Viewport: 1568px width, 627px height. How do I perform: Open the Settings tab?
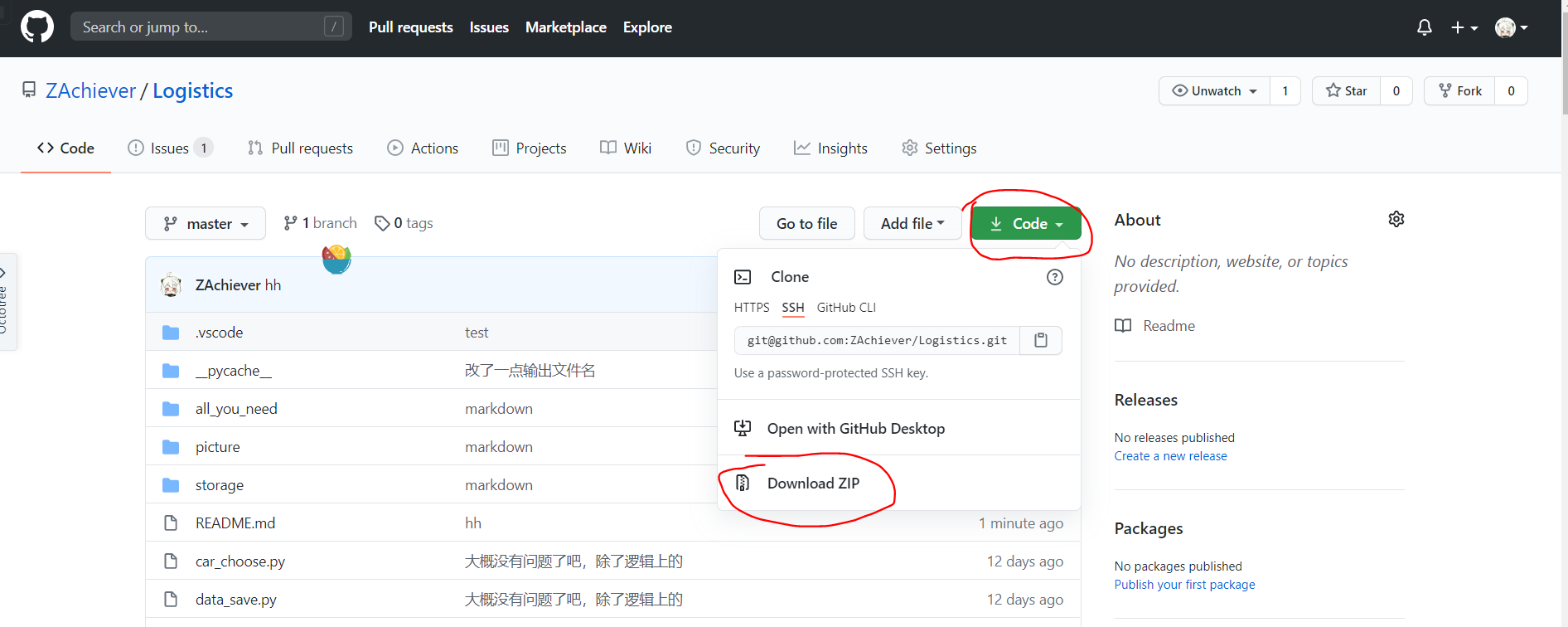click(x=939, y=148)
